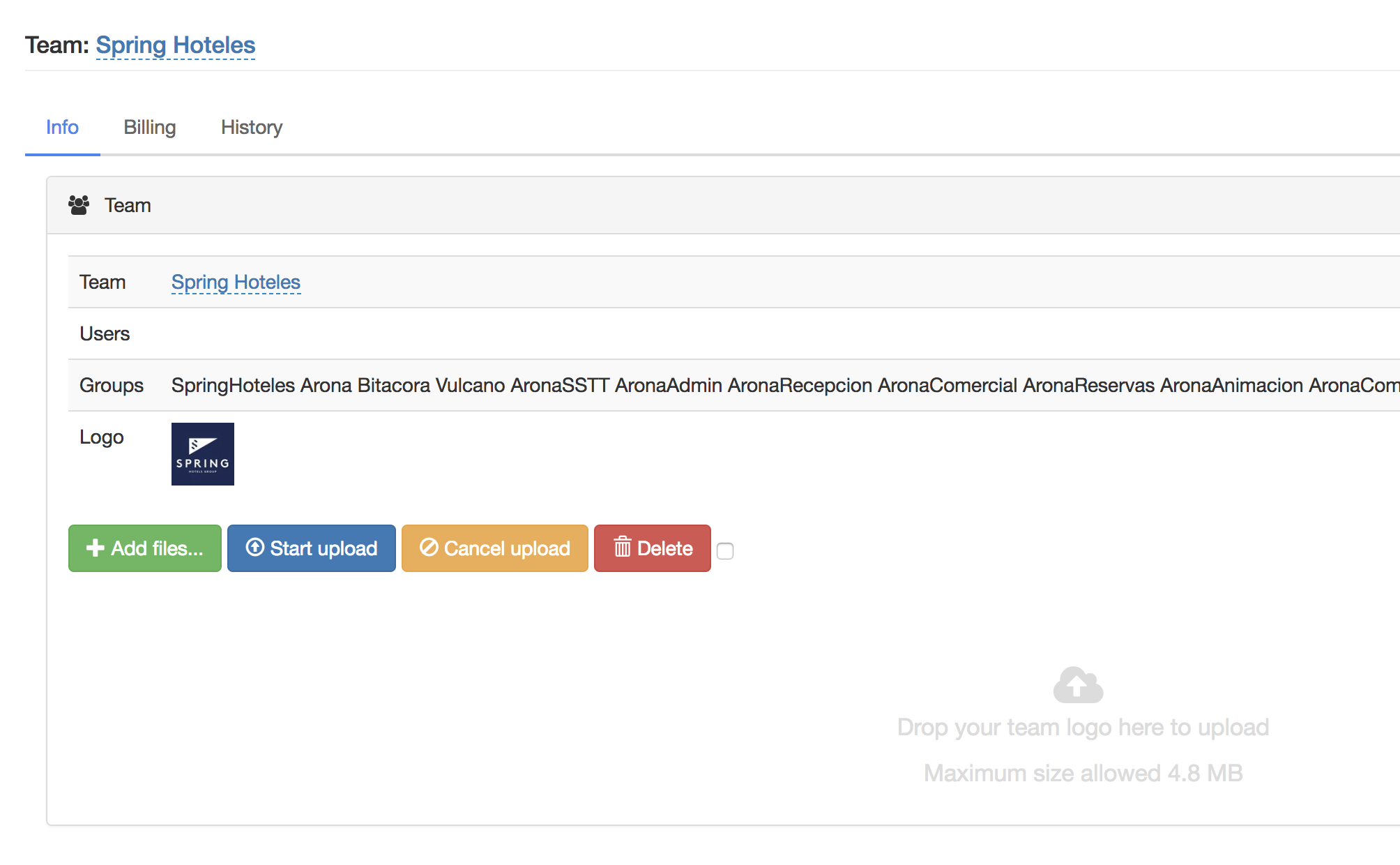Click the AronaRecepcion group name

[x=800, y=385]
